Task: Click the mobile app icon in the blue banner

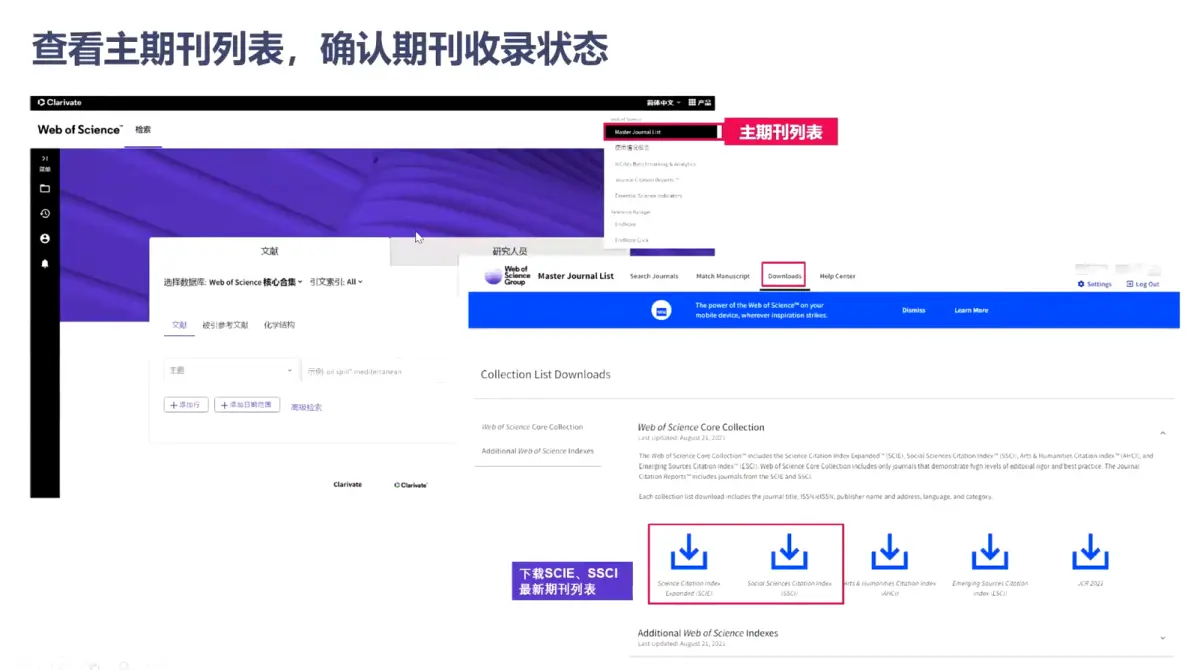Action: pyautogui.click(x=661, y=311)
